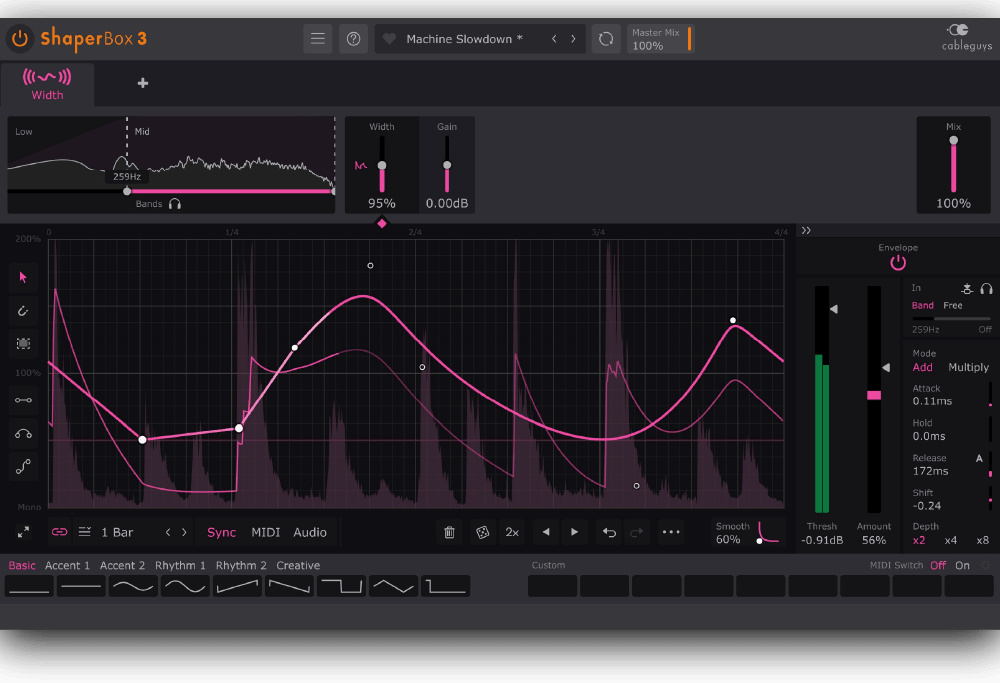Select the Width shaper tab
Viewport: 1000px width, 683px height.
[47, 84]
